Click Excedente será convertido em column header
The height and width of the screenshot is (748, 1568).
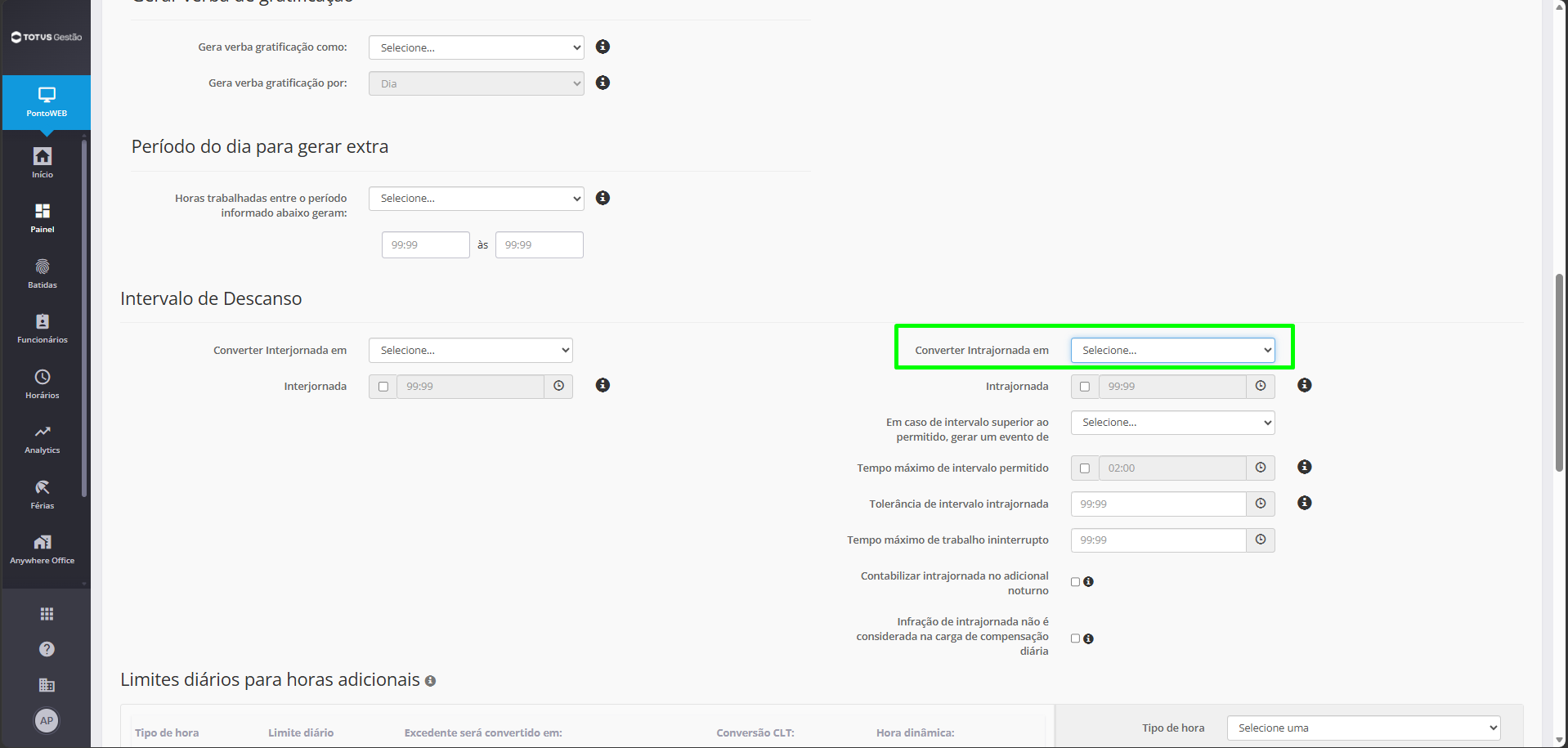[483, 732]
